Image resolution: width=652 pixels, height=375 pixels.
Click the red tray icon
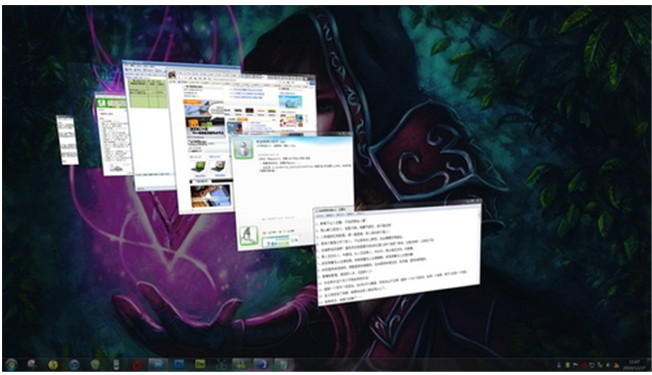[584, 365]
